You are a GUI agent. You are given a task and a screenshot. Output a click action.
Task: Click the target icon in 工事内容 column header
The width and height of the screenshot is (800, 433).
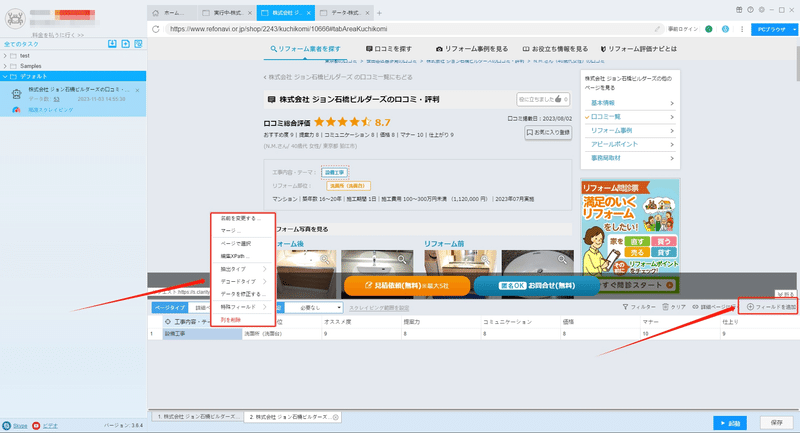pyautogui.click(x=167, y=322)
